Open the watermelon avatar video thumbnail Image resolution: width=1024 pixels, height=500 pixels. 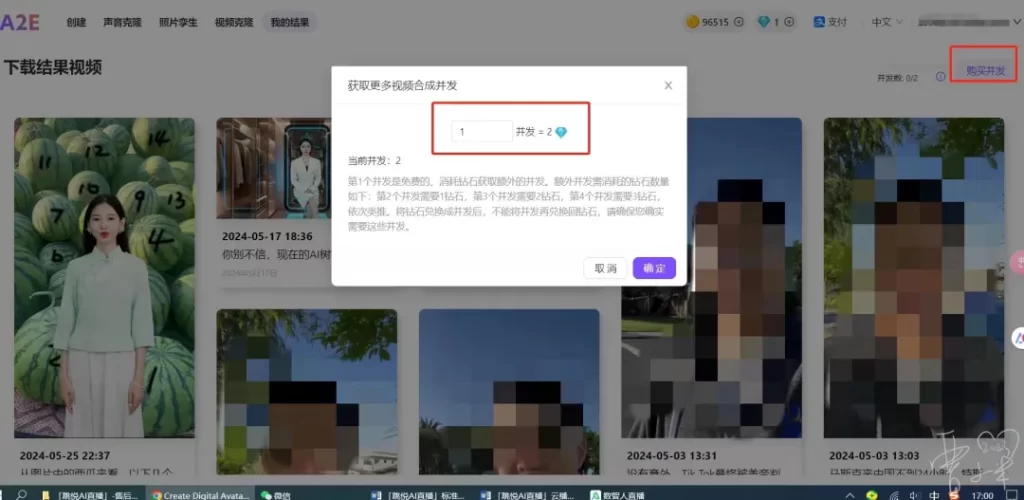tap(104, 277)
